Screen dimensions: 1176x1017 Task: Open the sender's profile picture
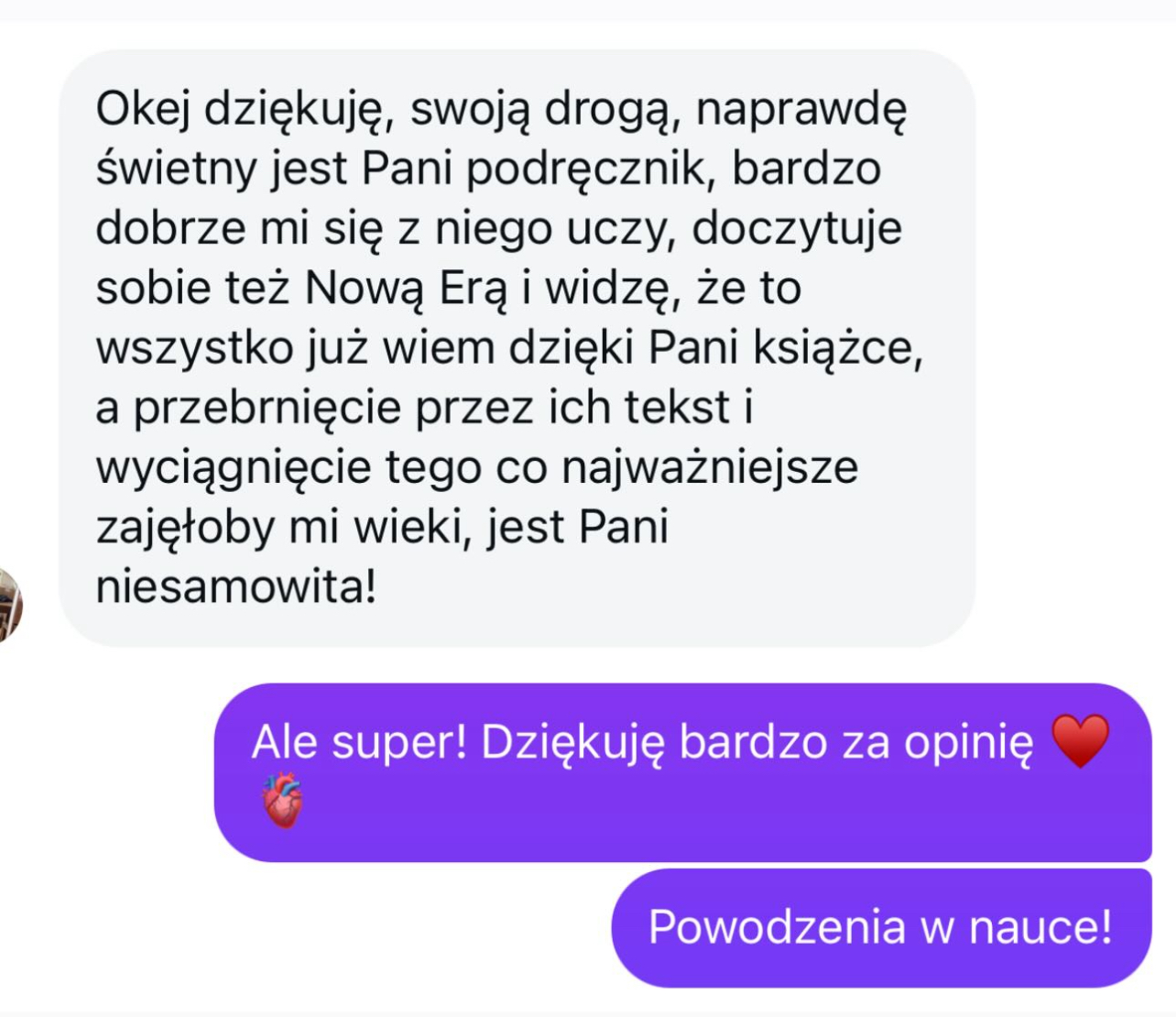pyautogui.click(x=9, y=605)
